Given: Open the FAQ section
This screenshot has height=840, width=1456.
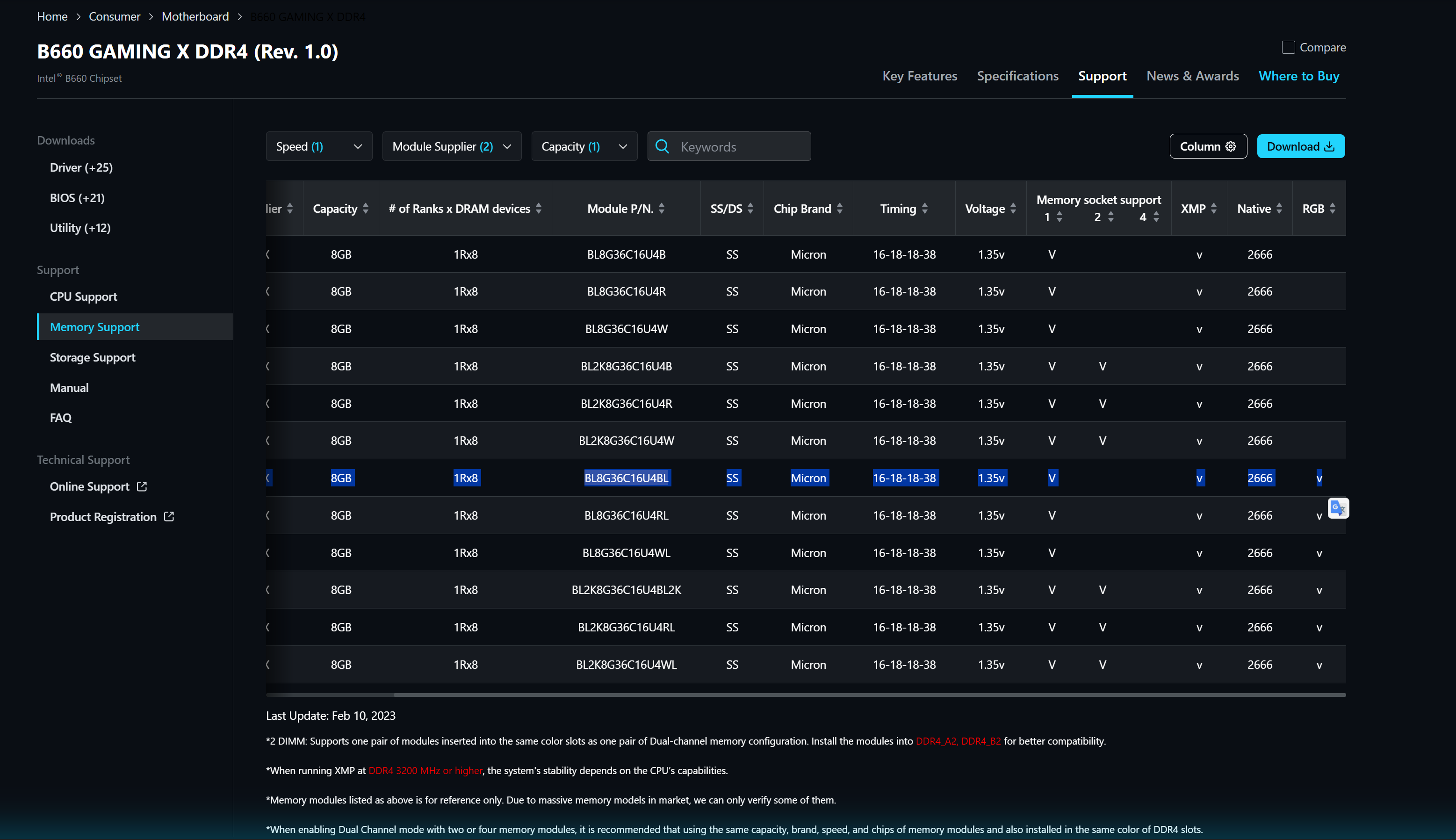Looking at the screenshot, I should click(60, 418).
